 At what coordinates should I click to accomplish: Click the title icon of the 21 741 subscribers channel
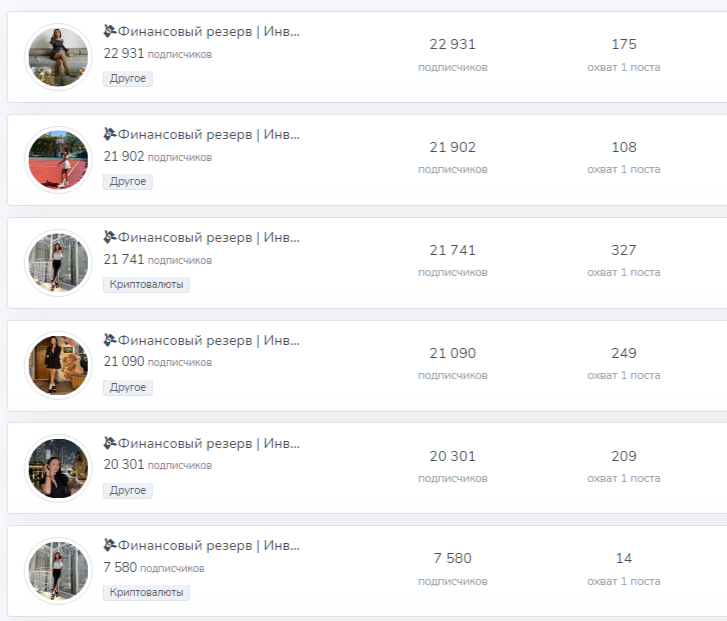tap(110, 237)
